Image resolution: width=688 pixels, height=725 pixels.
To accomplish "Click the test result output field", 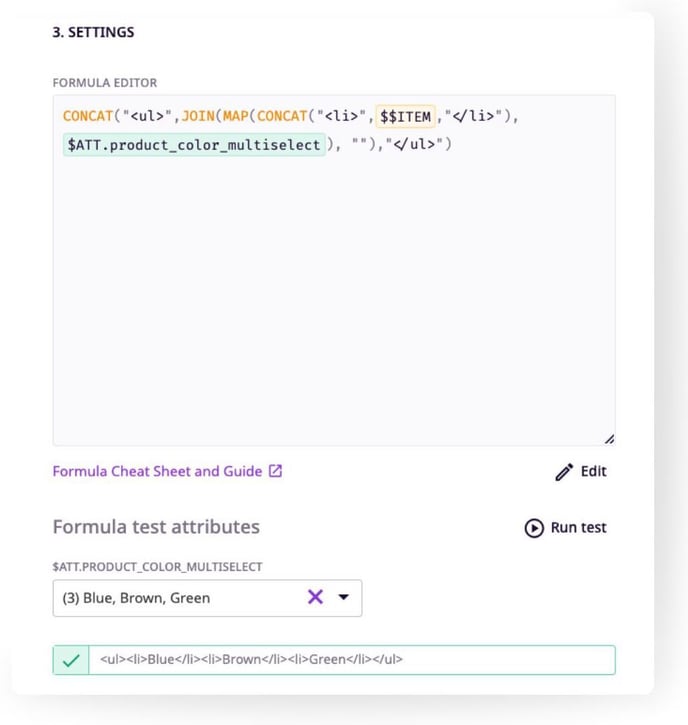I will [x=350, y=660].
